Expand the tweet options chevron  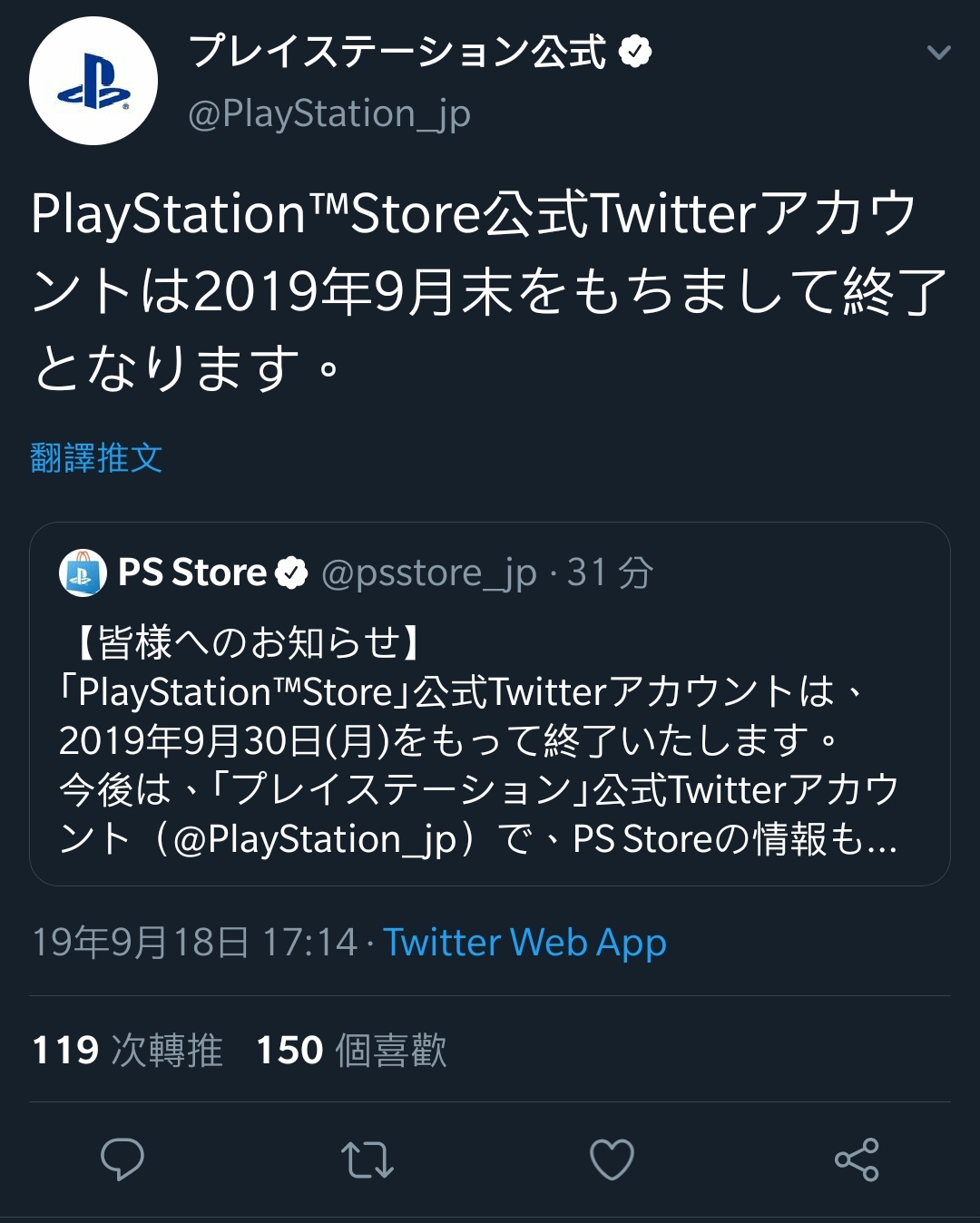(x=939, y=53)
